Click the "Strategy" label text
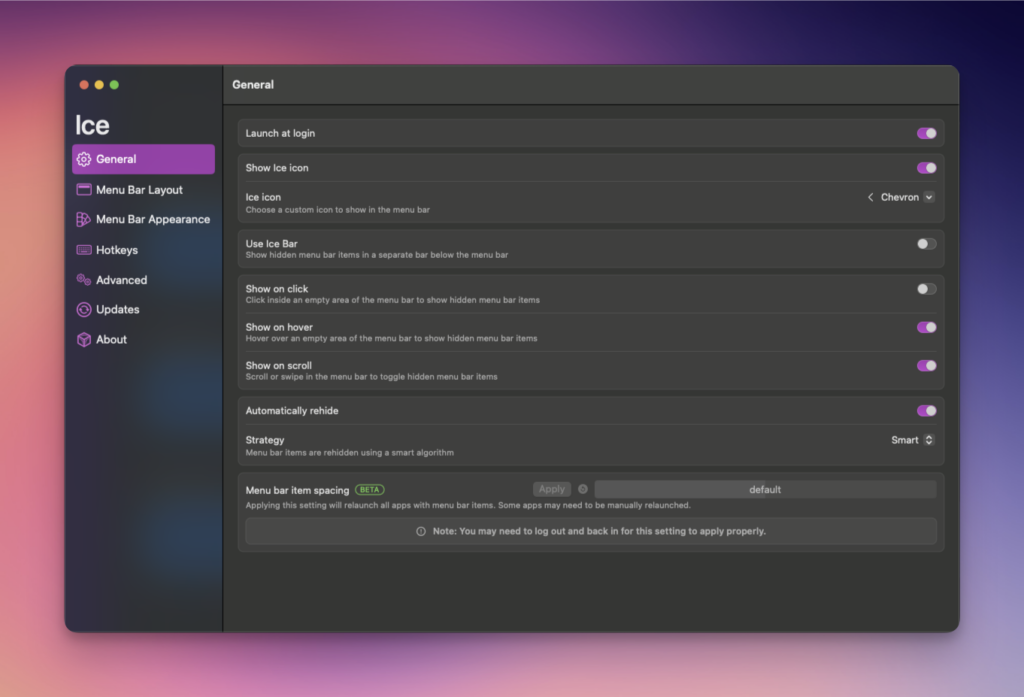This screenshot has height=697, width=1024. pyautogui.click(x=264, y=440)
